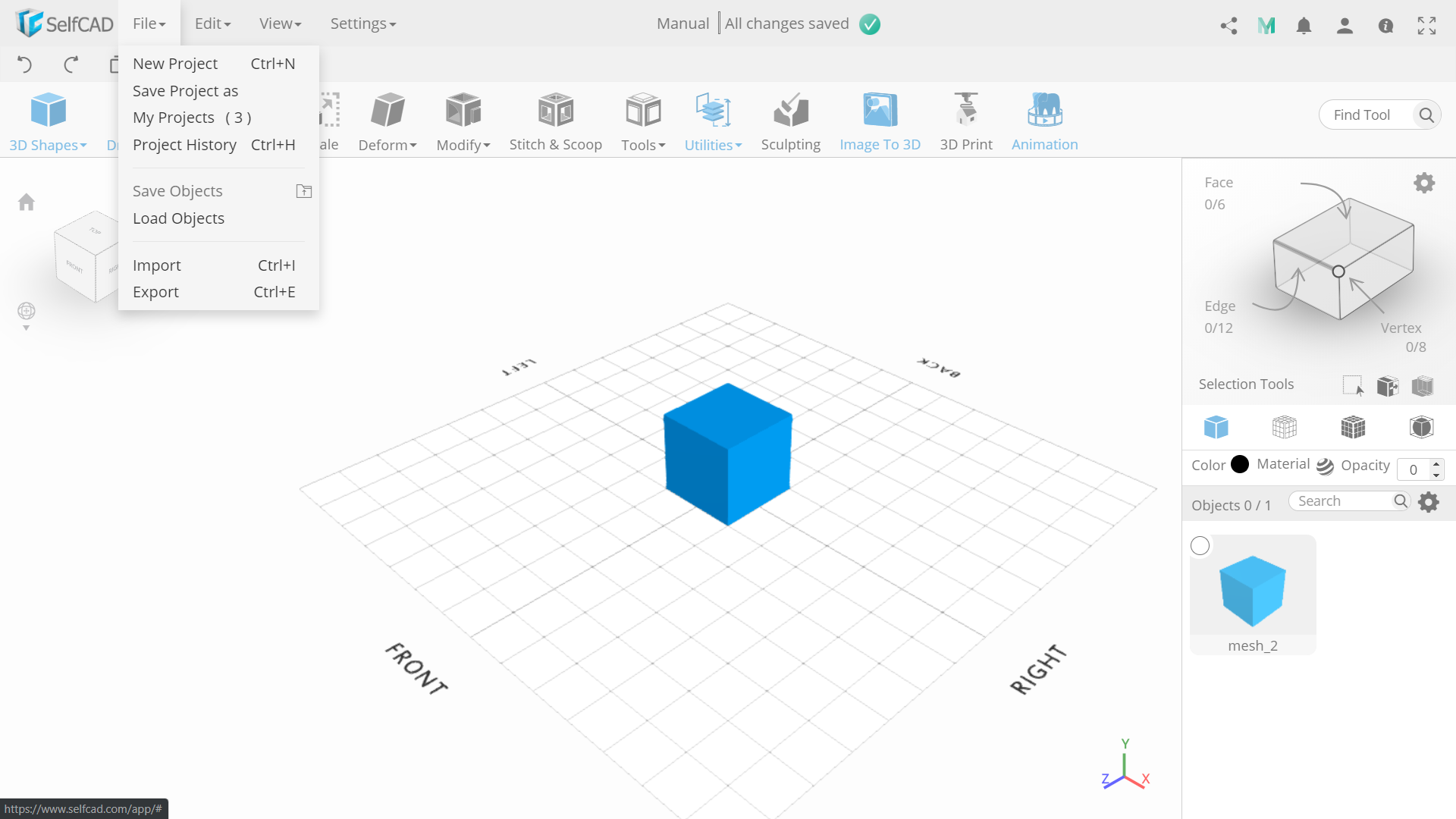Select Project History menu entry
The image size is (1456, 819).
point(184,145)
